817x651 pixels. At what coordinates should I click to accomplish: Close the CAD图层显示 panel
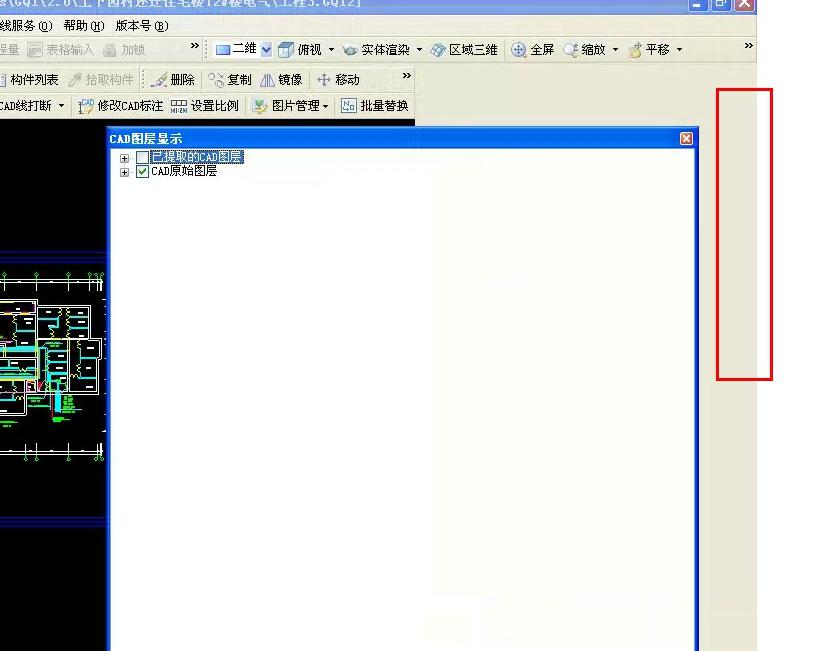(686, 138)
